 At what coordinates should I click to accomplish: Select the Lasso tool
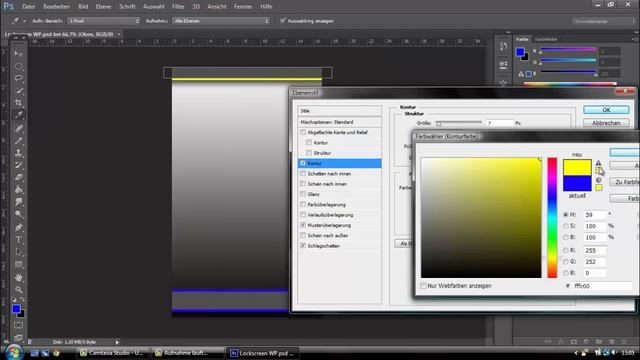(x=19, y=78)
